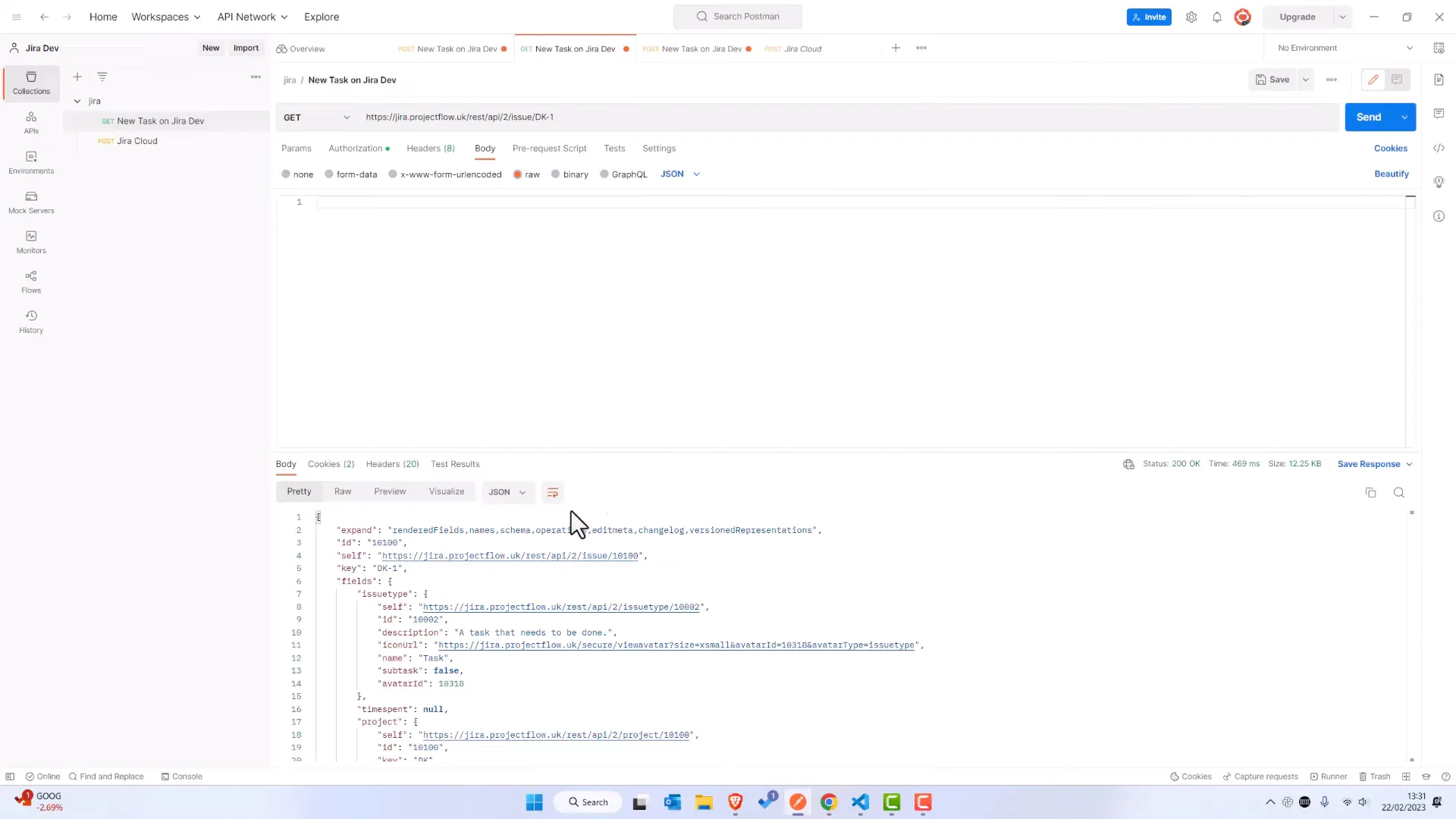Open the Flows sidebar panel

click(31, 282)
